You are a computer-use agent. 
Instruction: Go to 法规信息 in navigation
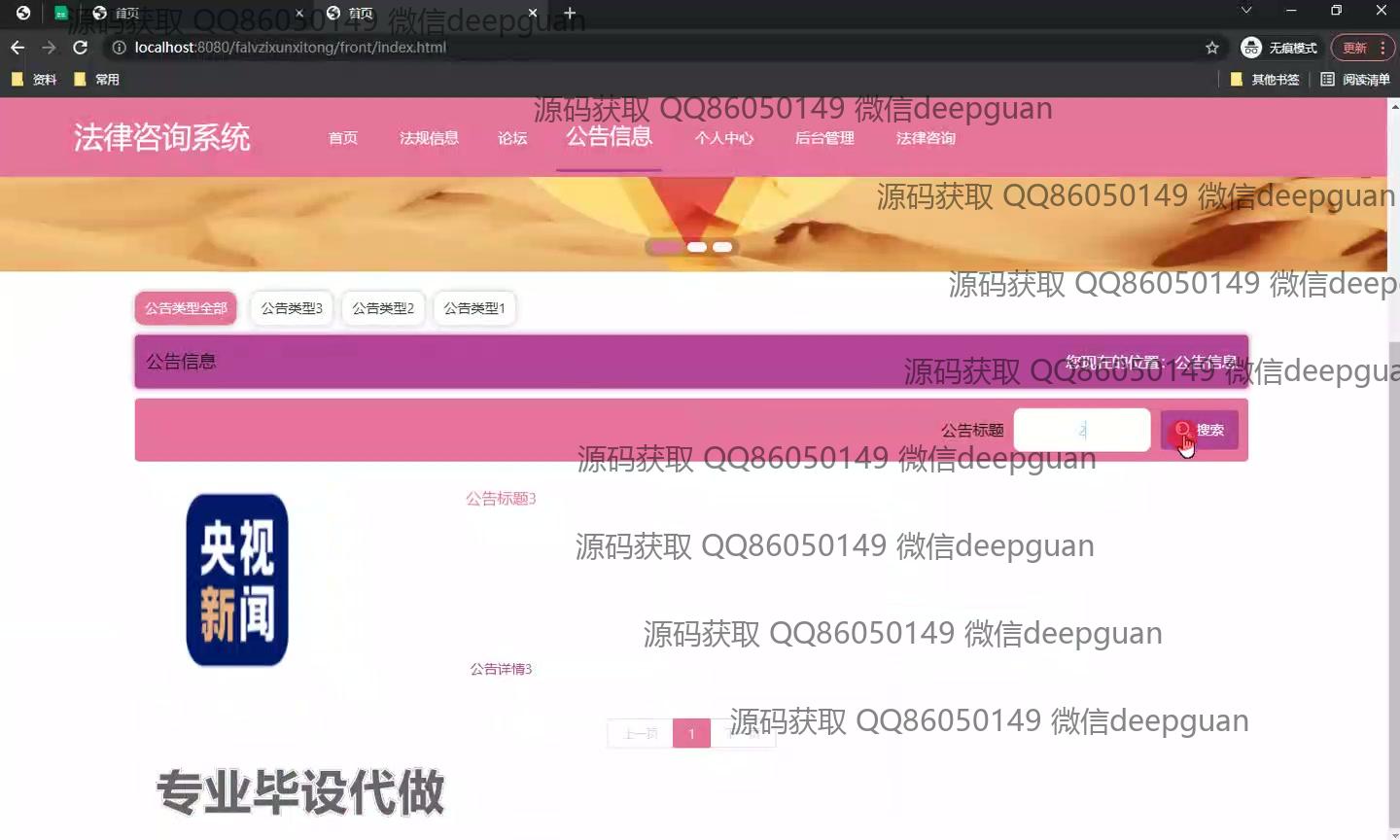[x=429, y=138]
